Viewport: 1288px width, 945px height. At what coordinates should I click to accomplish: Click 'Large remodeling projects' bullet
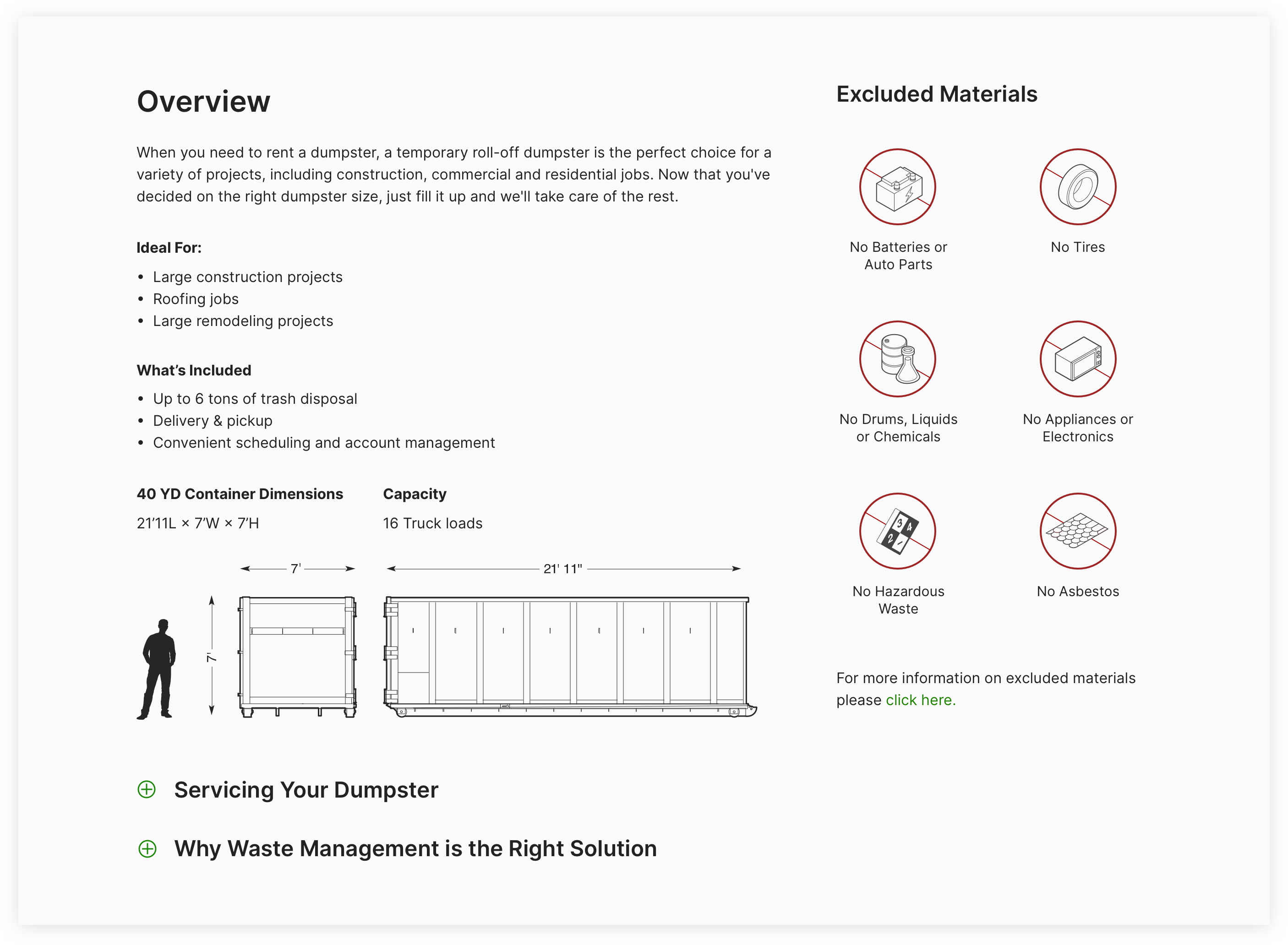coord(243,321)
